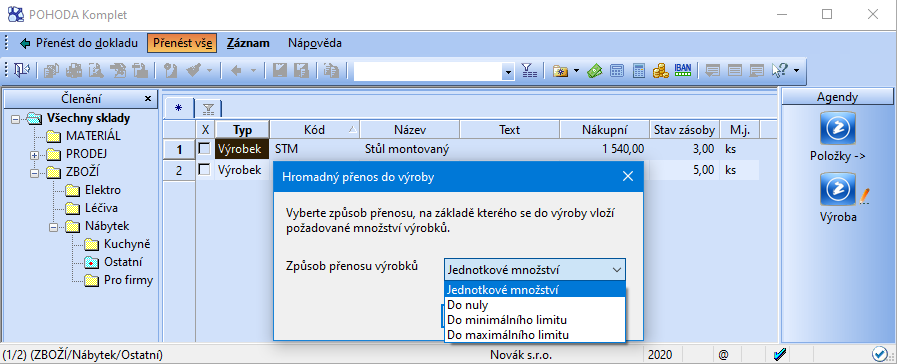Close the Hromadný přenos do výroby dialog

[x=628, y=176]
